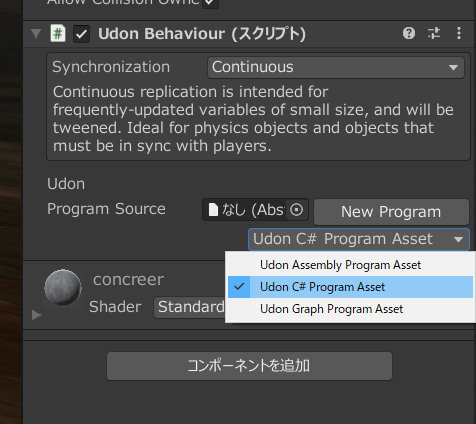
Task: Open object picker circle for Program Source
Action: tap(296, 210)
